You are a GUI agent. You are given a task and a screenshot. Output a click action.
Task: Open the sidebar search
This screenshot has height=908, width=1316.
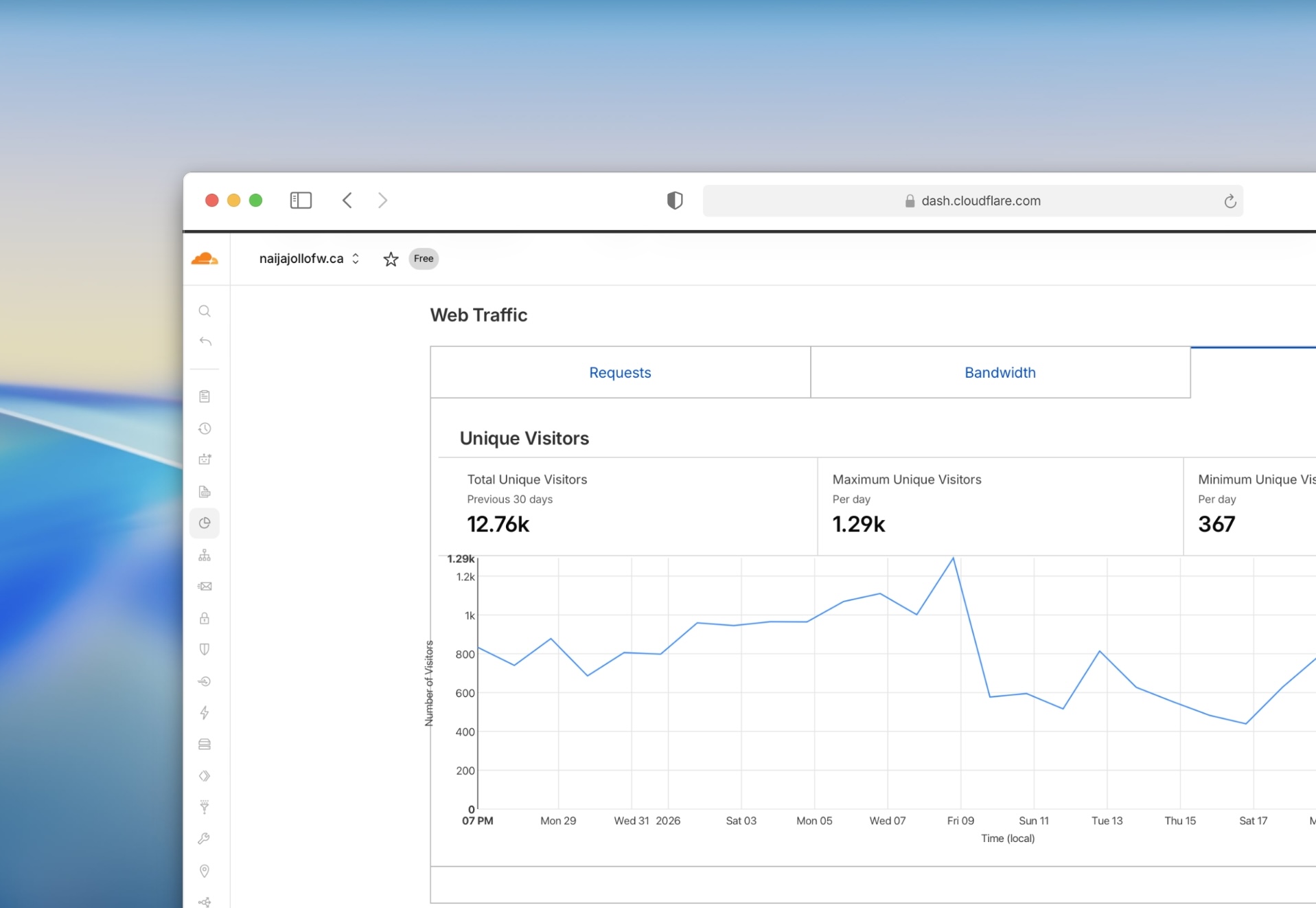[x=205, y=311]
